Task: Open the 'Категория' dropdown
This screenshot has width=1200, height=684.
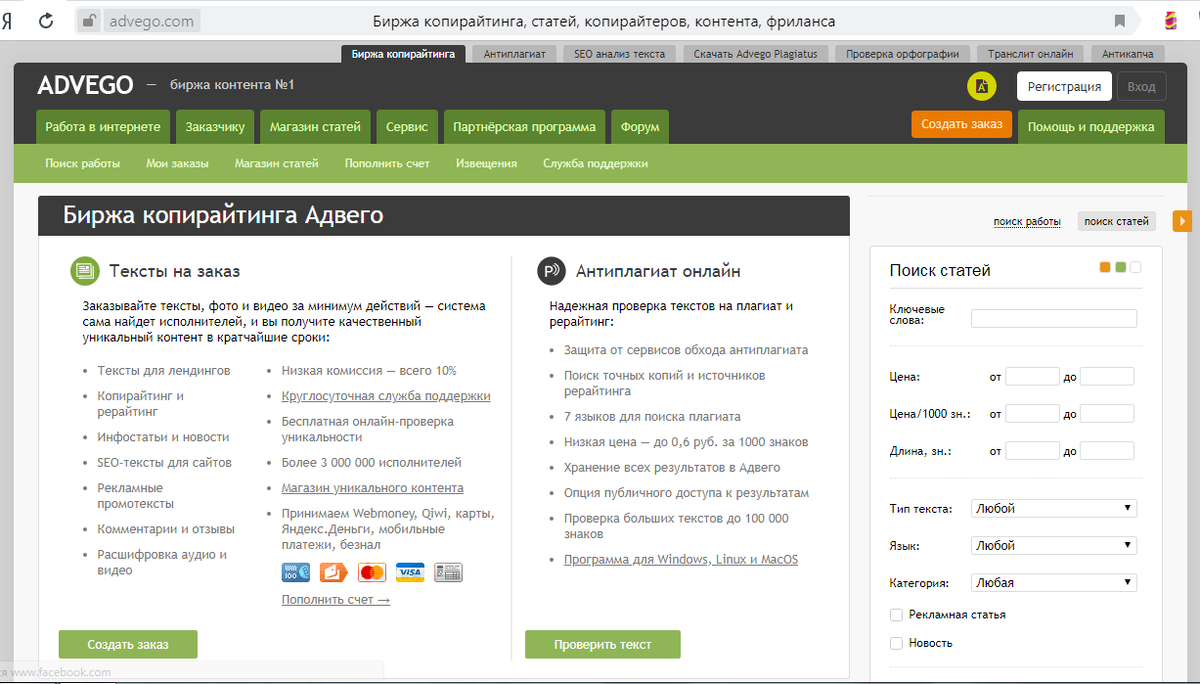Action: pyautogui.click(x=1054, y=582)
